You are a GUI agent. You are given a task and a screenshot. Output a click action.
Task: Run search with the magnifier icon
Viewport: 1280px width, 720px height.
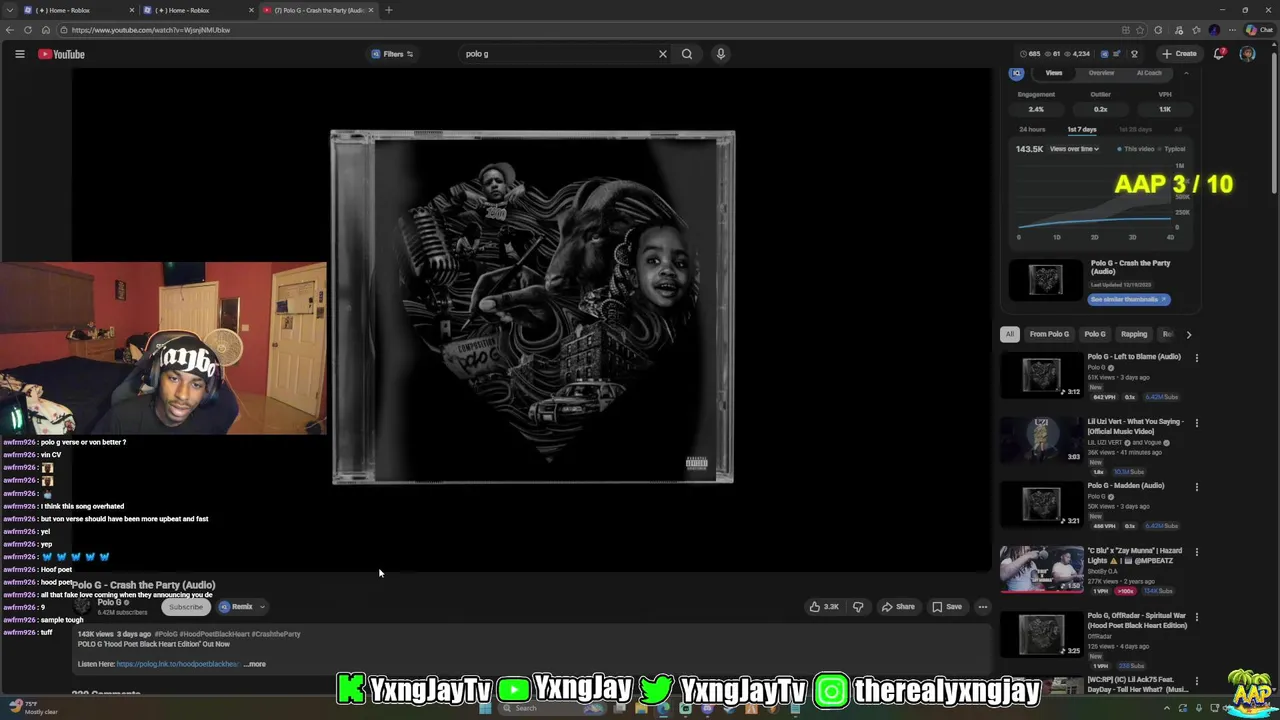[687, 54]
